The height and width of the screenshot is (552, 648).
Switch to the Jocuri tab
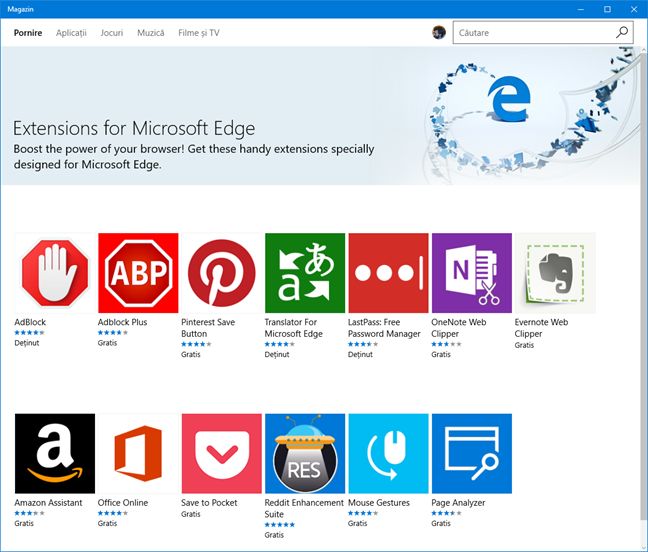112,33
